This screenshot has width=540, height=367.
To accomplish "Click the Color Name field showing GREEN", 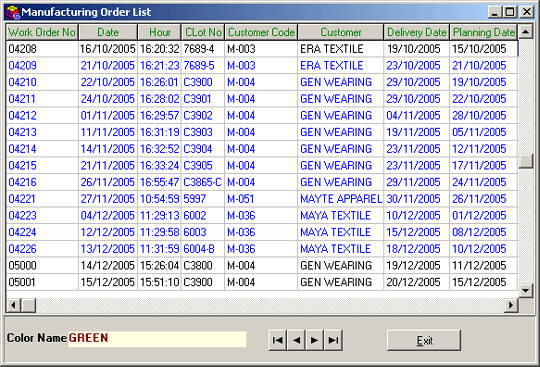I will [157, 339].
